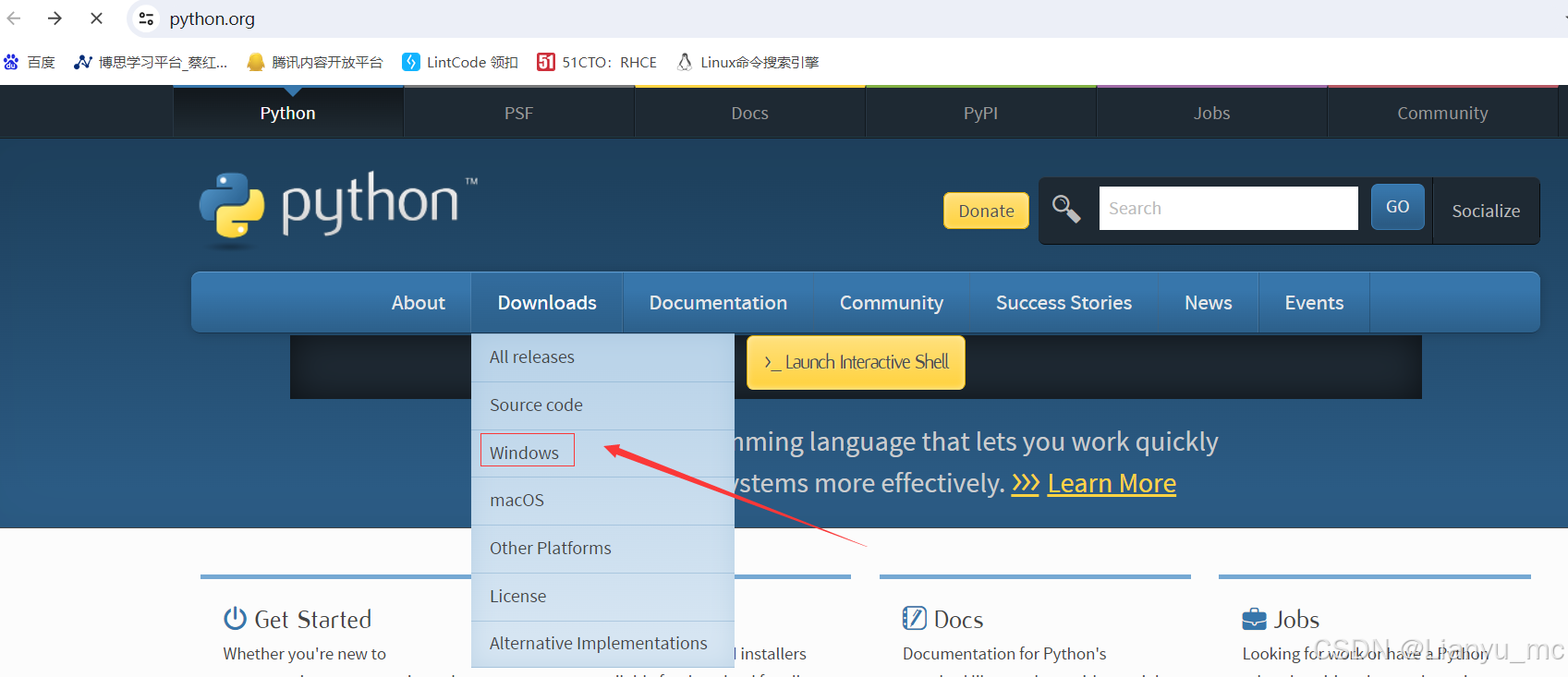The height and width of the screenshot is (677, 1568).
Task: Click Launch Interactive Shell button
Action: [x=856, y=362]
